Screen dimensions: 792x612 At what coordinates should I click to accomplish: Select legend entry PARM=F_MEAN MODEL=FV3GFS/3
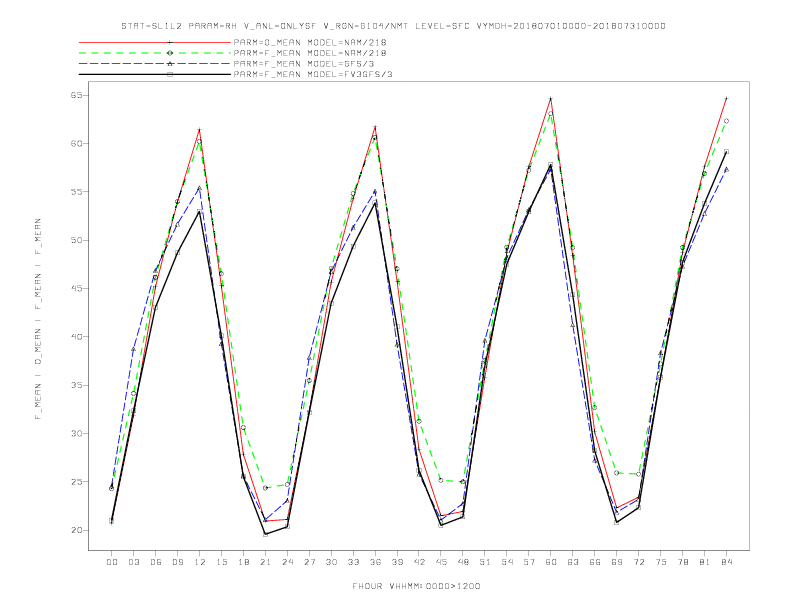(313, 74)
